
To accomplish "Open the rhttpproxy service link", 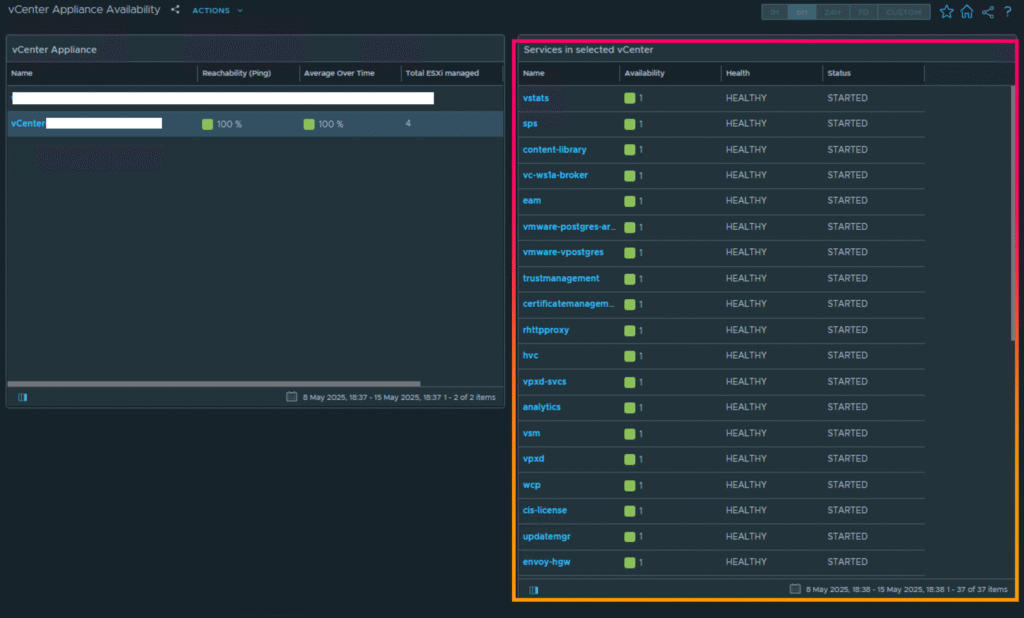I will 545,330.
